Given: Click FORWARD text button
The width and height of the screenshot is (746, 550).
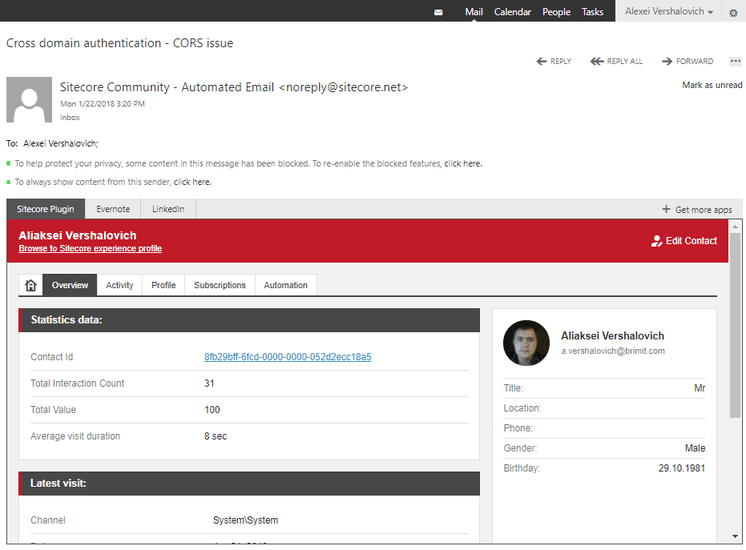Looking at the screenshot, I should coord(695,61).
